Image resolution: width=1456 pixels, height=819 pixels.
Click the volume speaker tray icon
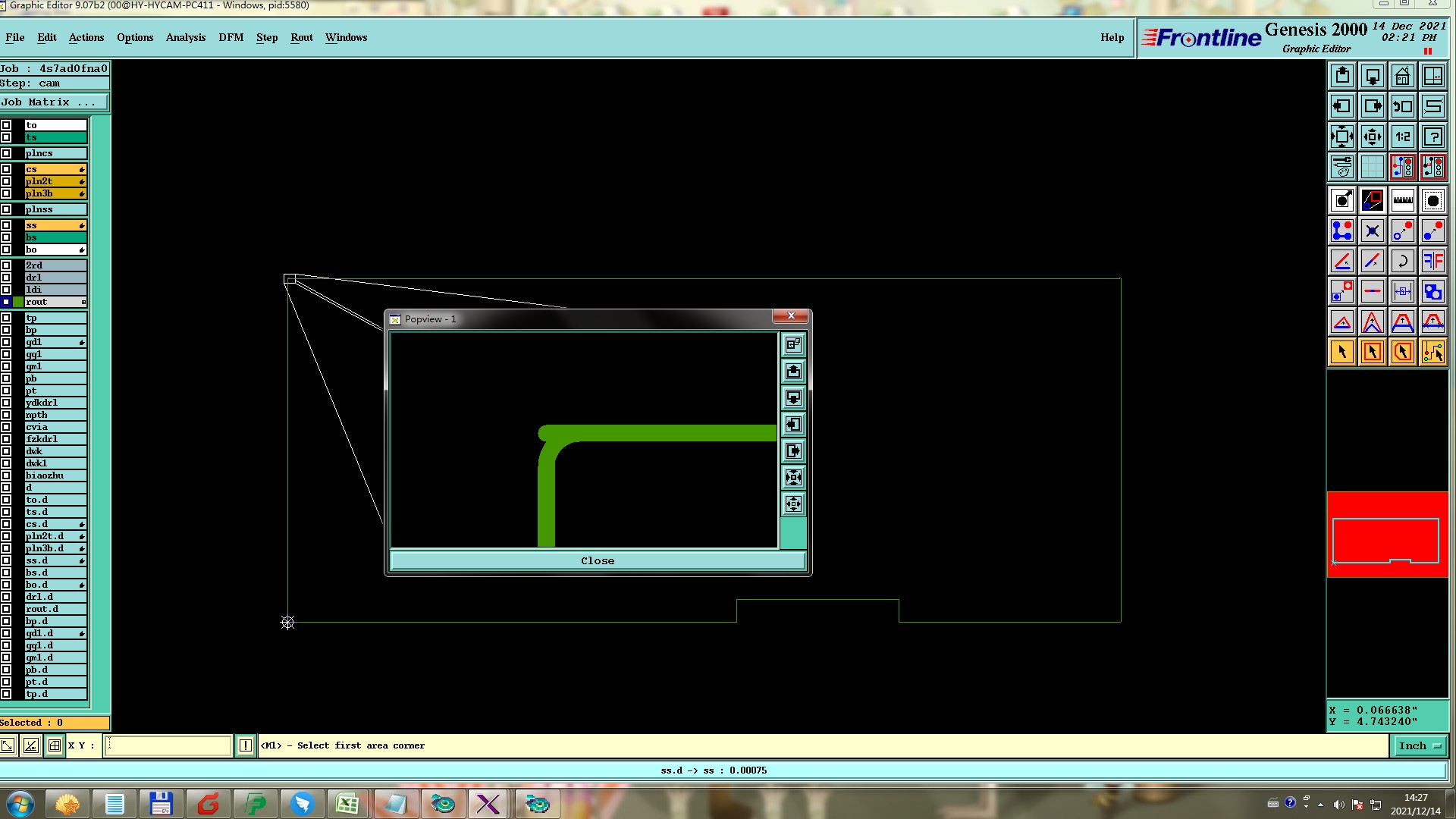1338,805
